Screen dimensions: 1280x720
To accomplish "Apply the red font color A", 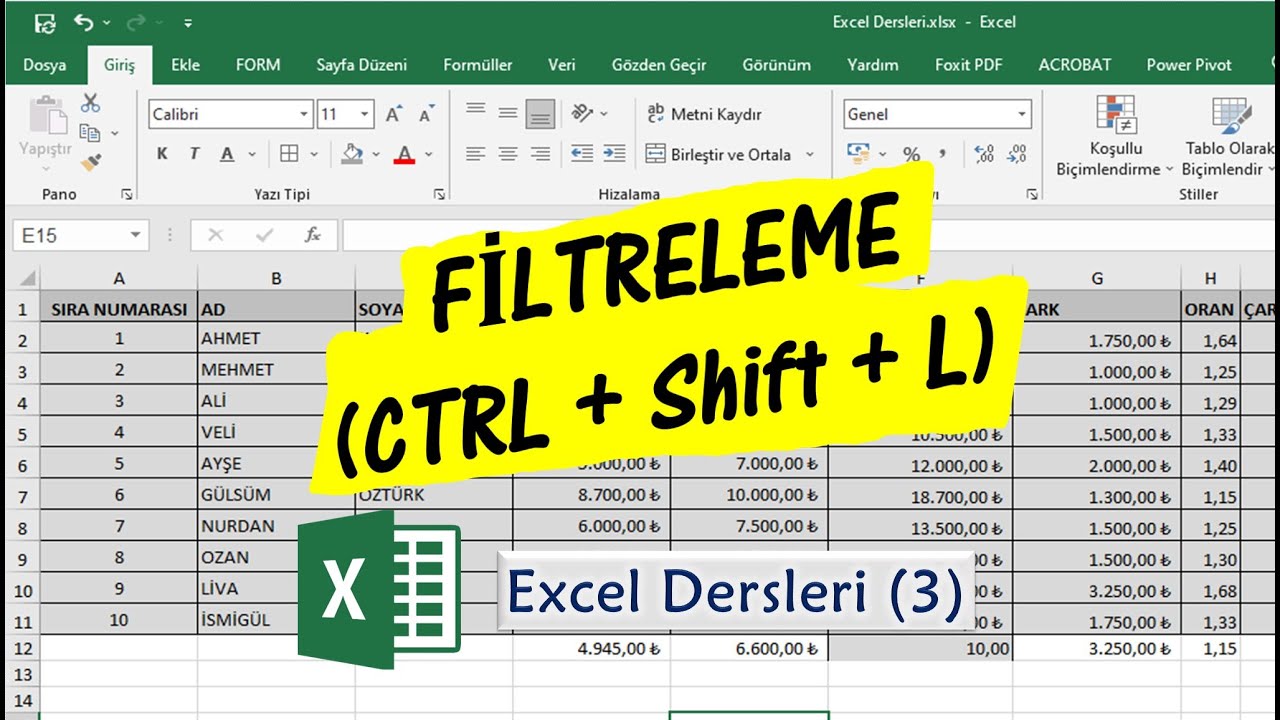I will 404,154.
